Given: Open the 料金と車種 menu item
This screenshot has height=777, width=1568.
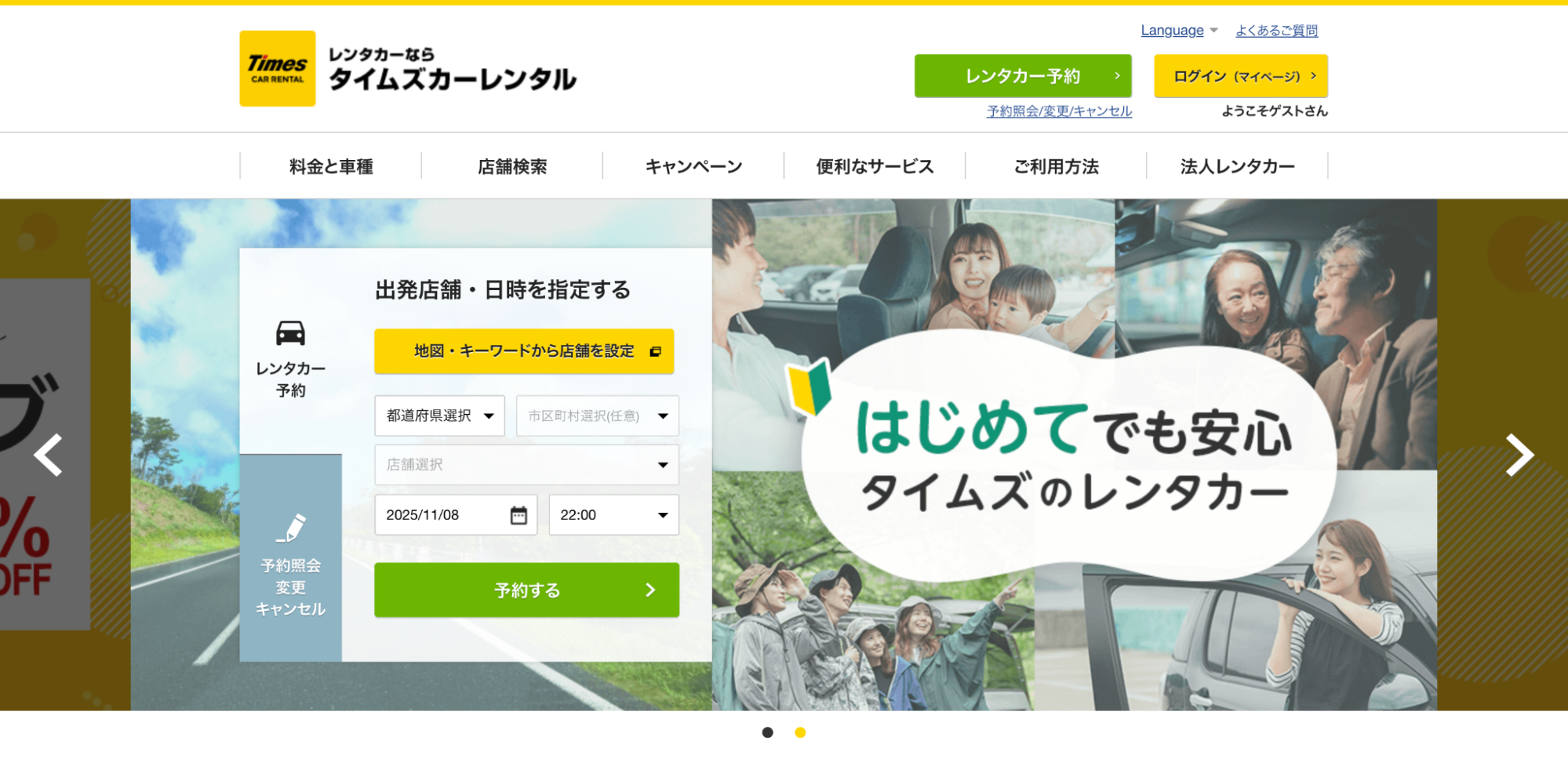Looking at the screenshot, I should 331,166.
